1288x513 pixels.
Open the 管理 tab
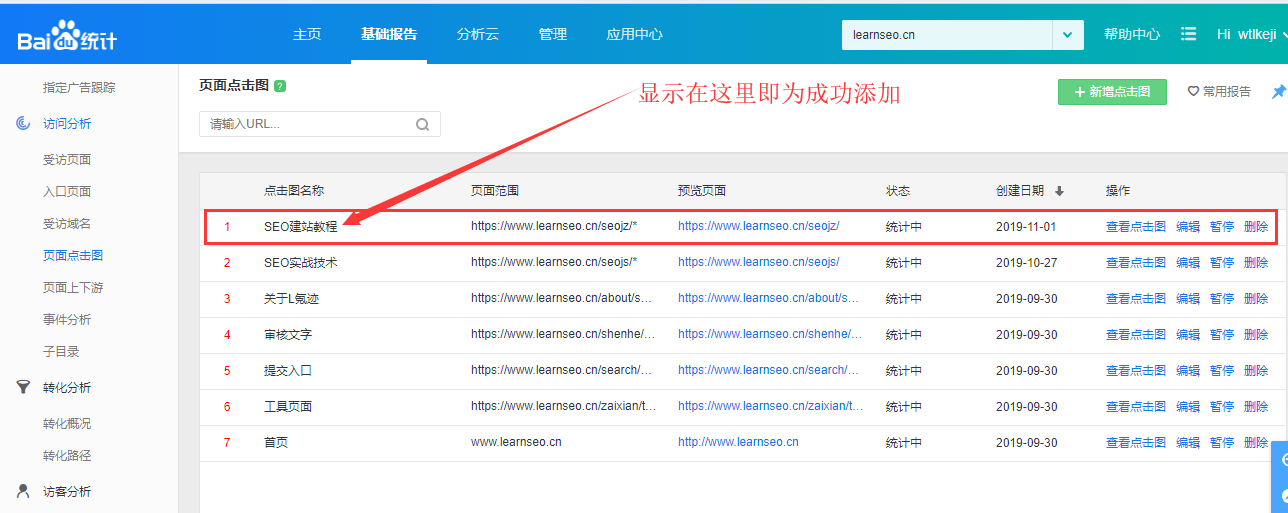[552, 34]
